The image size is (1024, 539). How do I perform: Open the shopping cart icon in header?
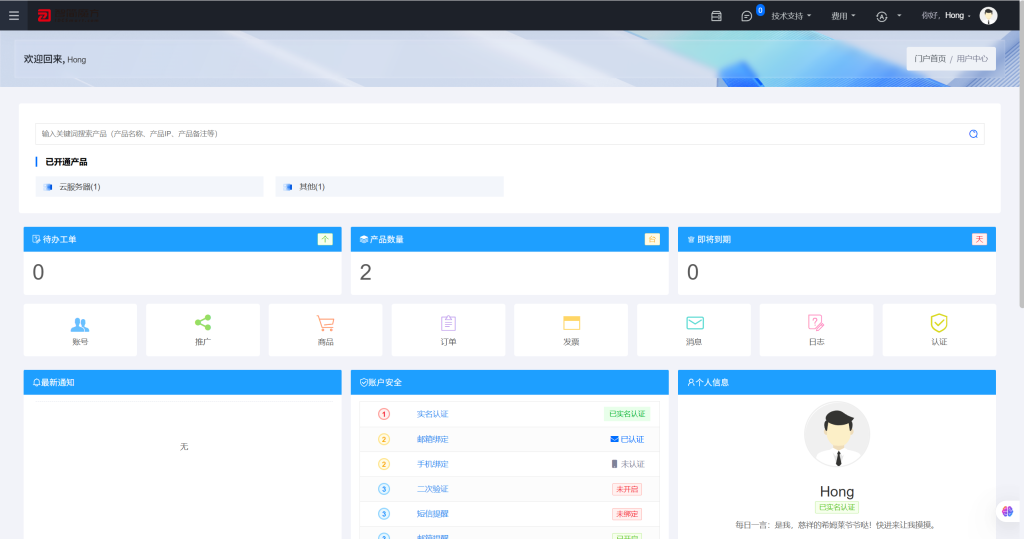tap(716, 16)
